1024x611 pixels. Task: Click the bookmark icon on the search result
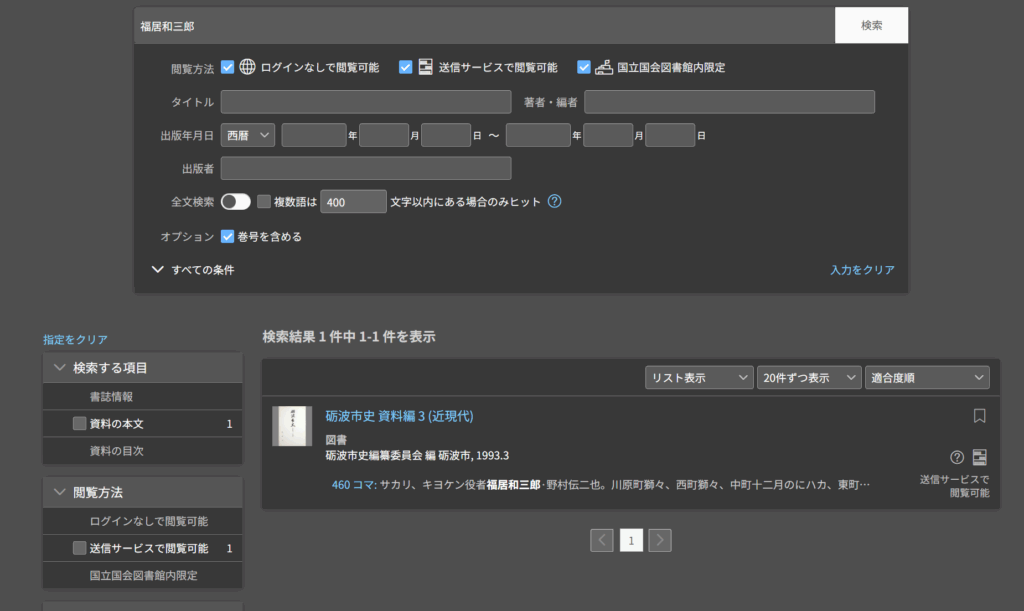pos(979,415)
